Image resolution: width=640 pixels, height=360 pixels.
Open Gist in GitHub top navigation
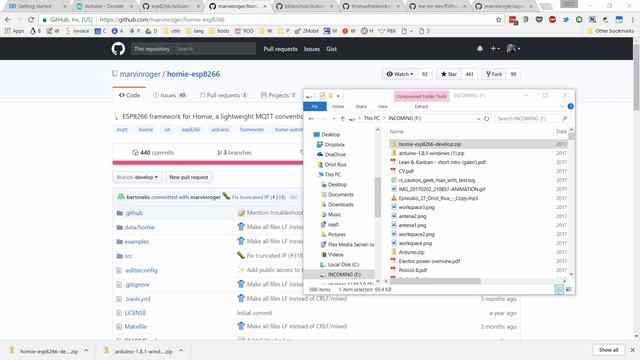[331, 49]
